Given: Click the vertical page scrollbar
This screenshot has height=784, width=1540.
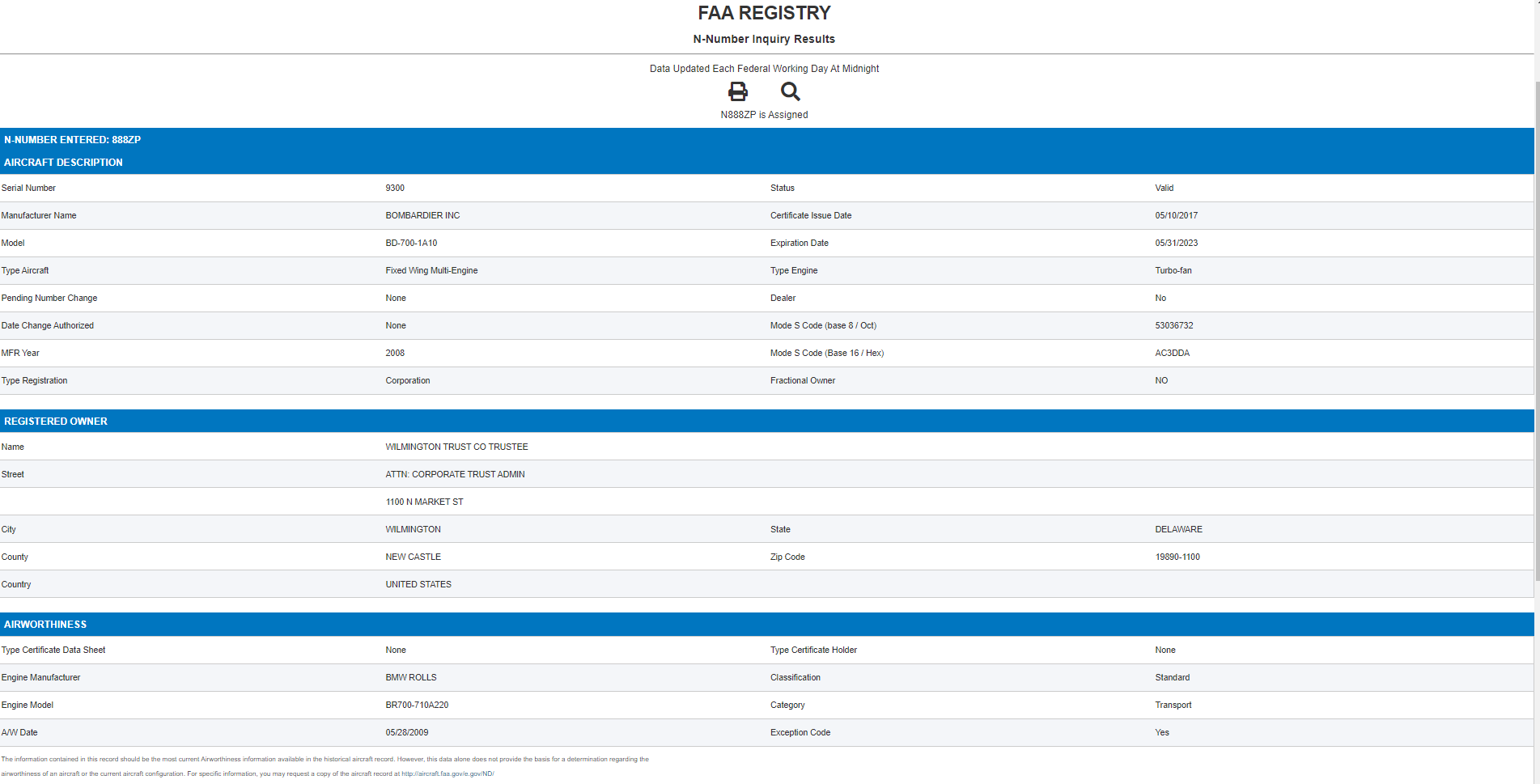Looking at the screenshot, I should point(1537,332).
